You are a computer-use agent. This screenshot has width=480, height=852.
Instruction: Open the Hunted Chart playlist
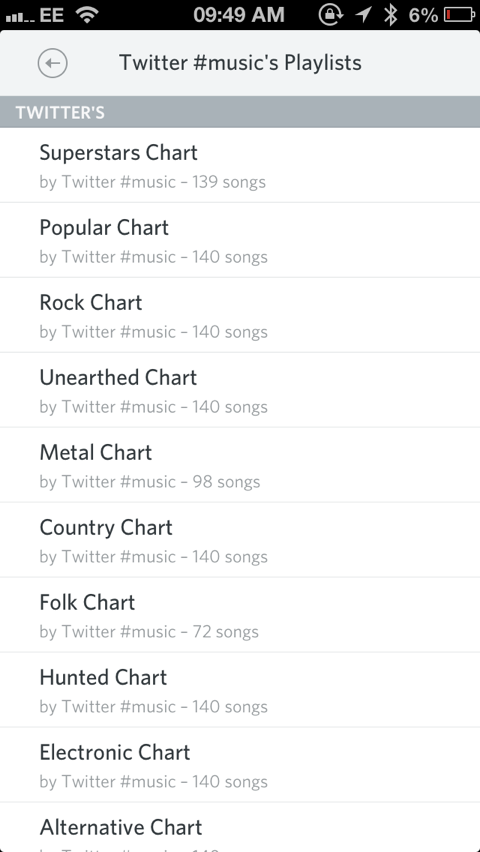240,690
